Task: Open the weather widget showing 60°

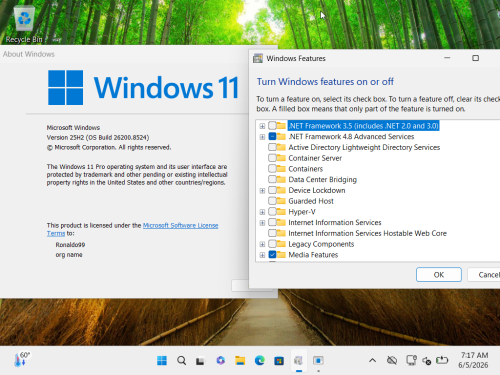Action: click(22, 360)
